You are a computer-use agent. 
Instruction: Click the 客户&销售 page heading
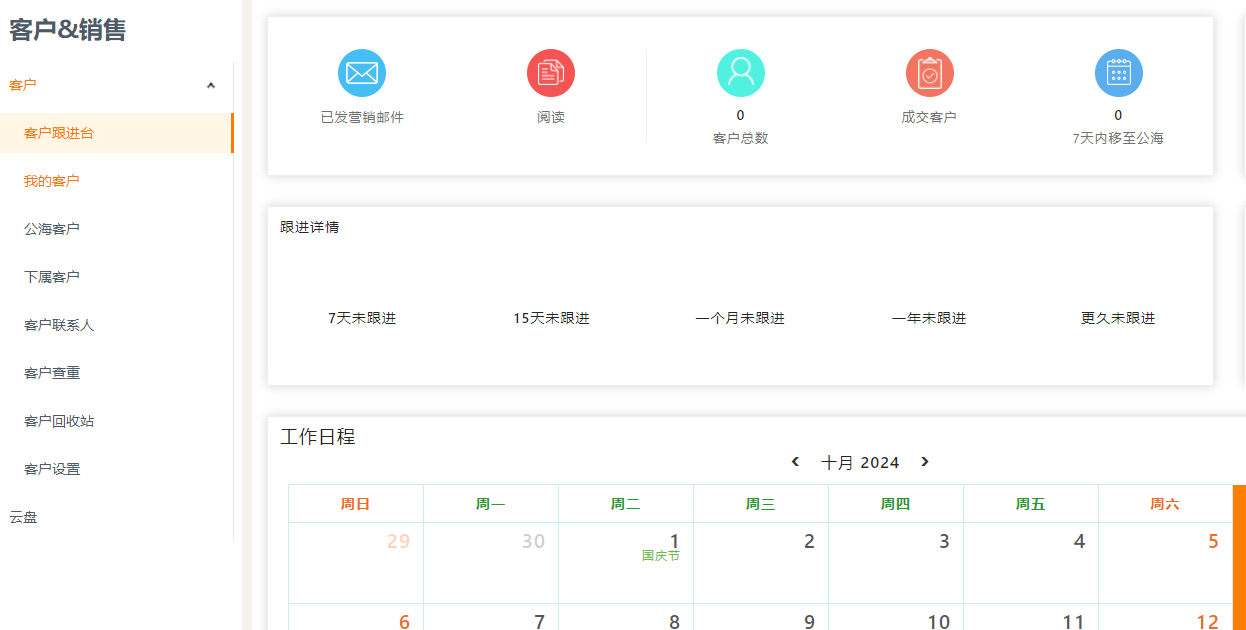(x=68, y=30)
